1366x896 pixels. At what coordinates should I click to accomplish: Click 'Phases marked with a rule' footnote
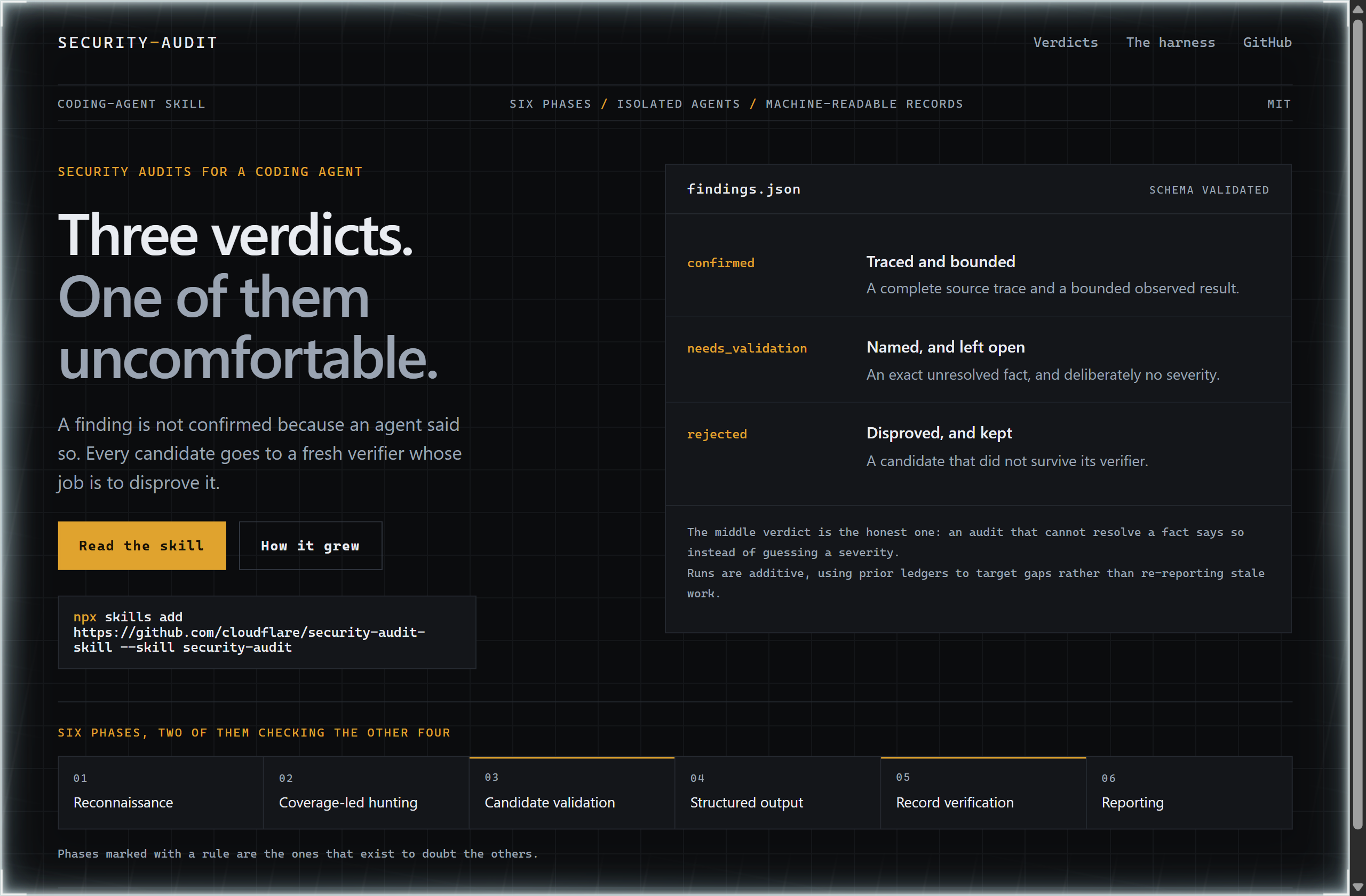coord(298,853)
